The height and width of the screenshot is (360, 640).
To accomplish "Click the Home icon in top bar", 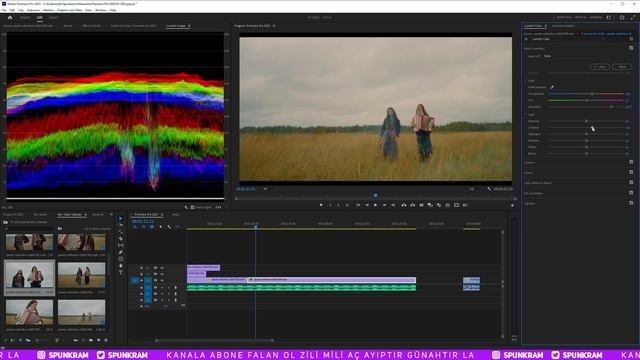I will [x=10, y=18].
